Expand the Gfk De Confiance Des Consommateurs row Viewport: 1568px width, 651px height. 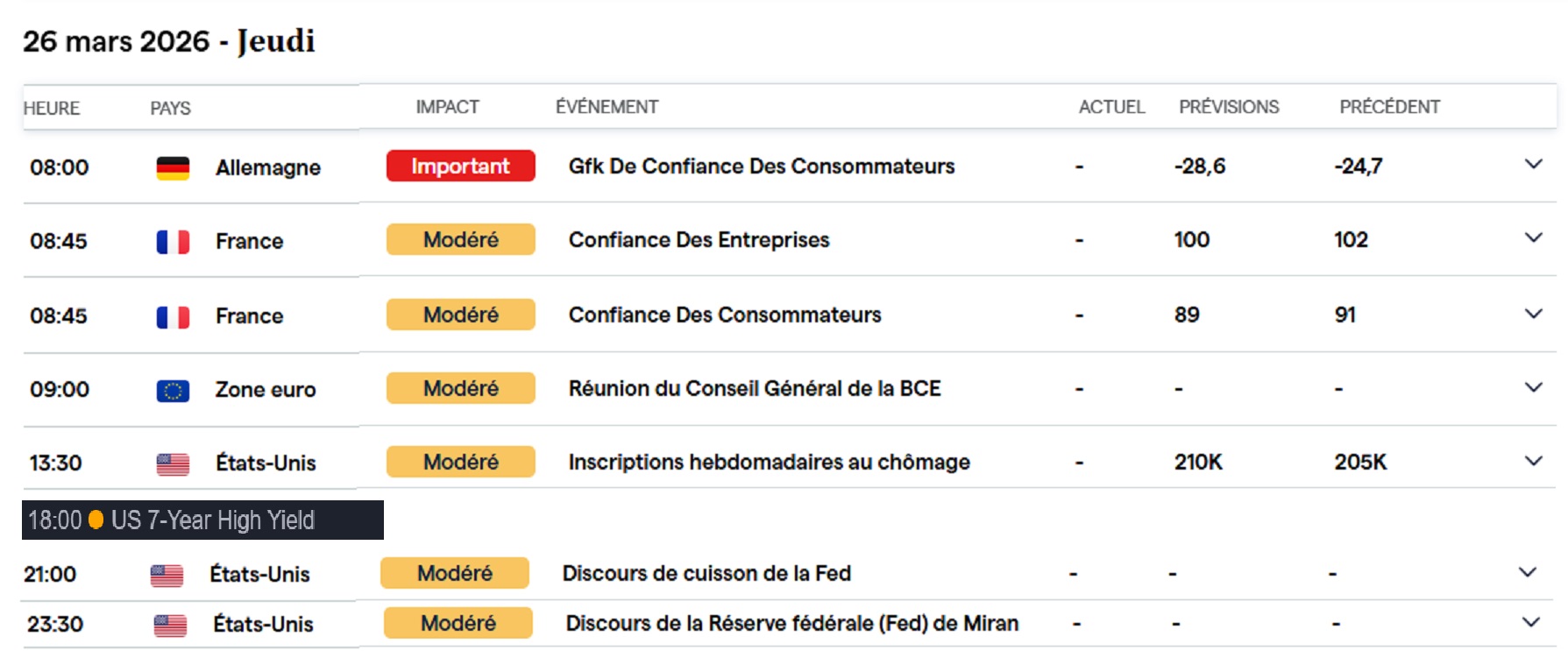1533,164
